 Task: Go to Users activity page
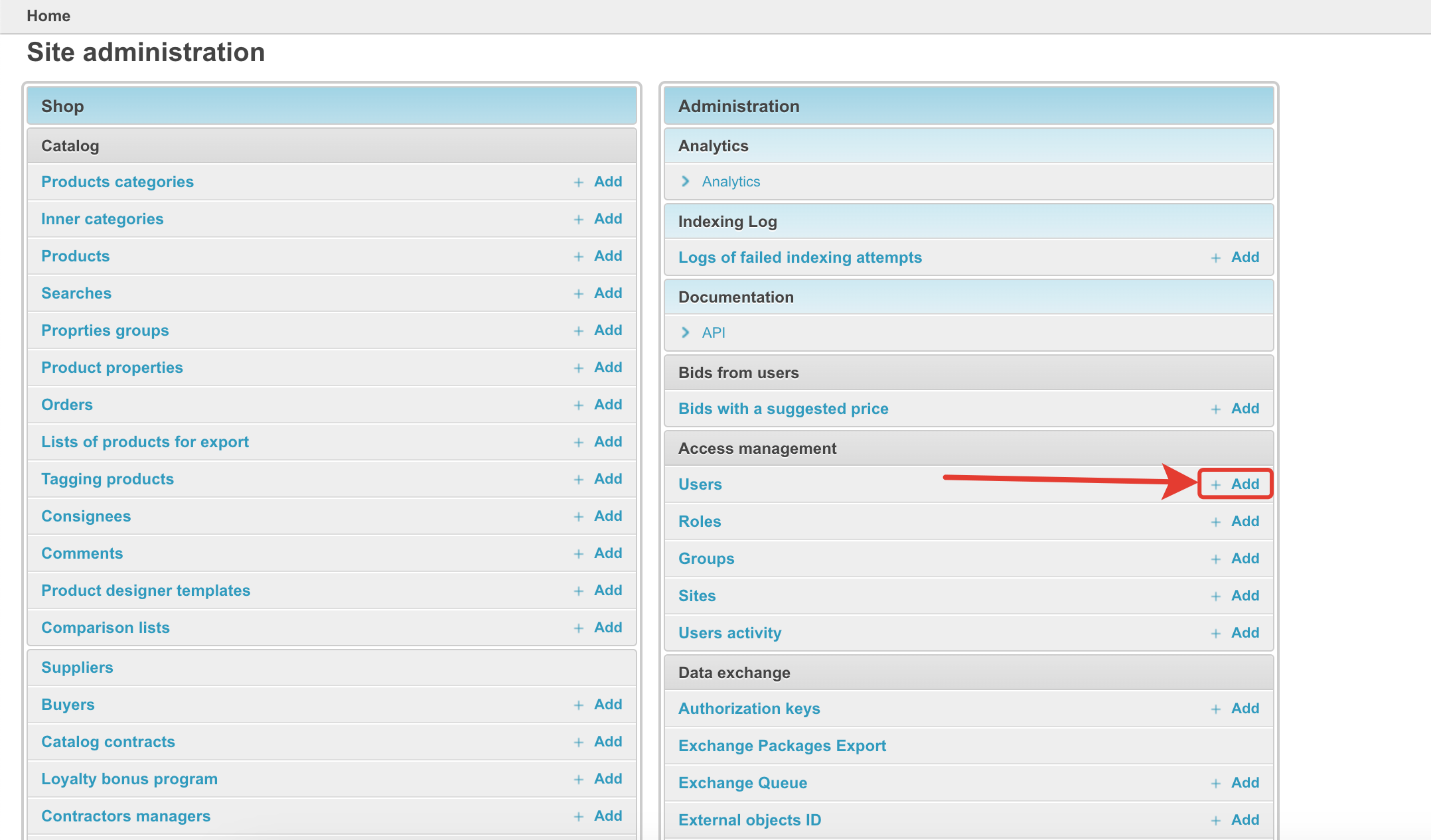(x=729, y=633)
